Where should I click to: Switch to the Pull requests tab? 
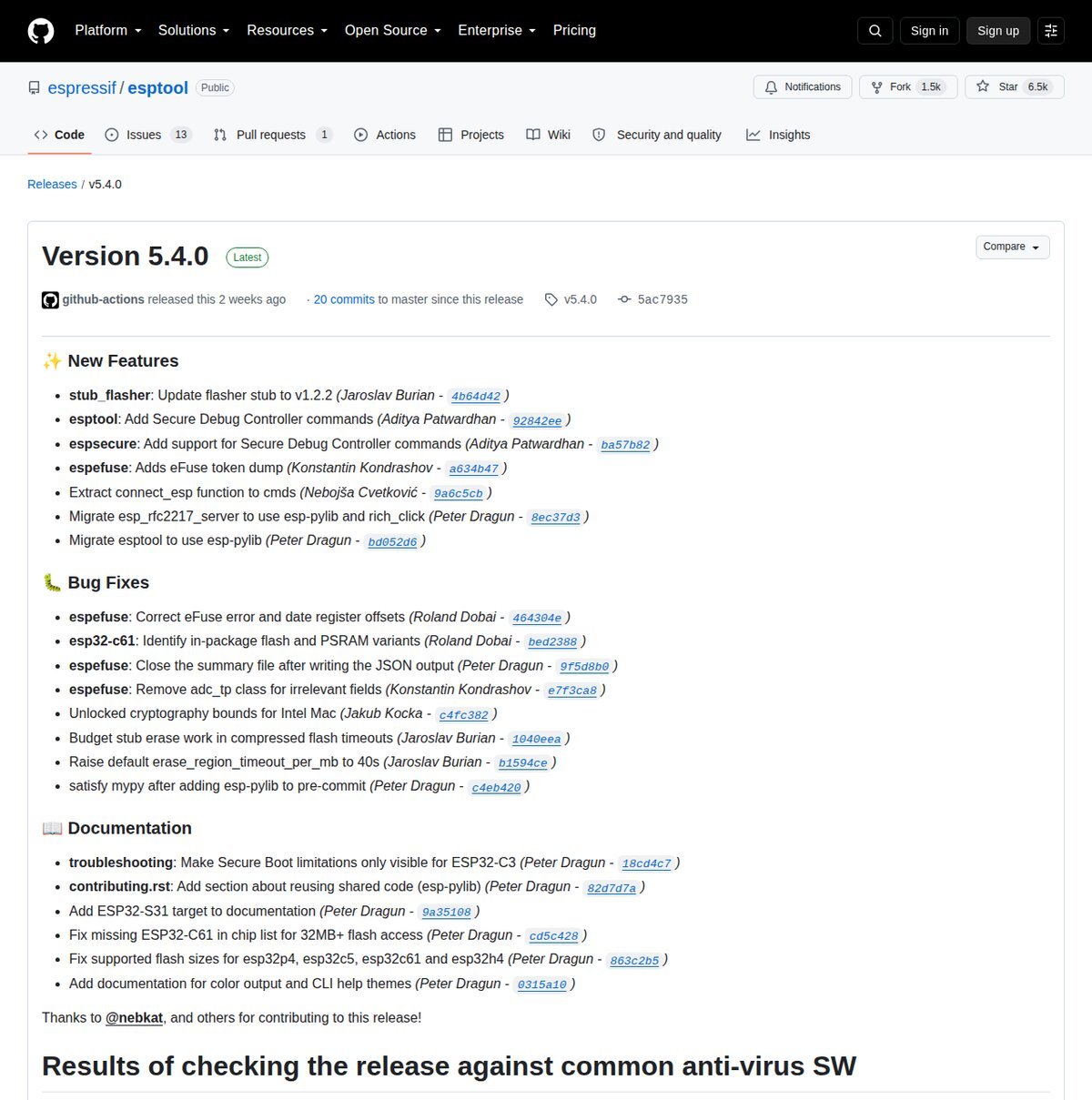[x=272, y=135]
